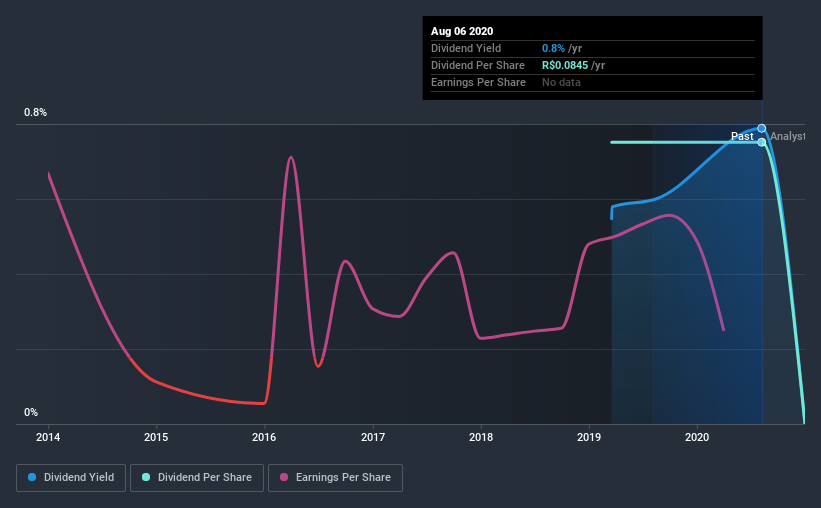The image size is (821, 508).
Task: Click the 2018 label on the x-axis
Action: coord(481,437)
